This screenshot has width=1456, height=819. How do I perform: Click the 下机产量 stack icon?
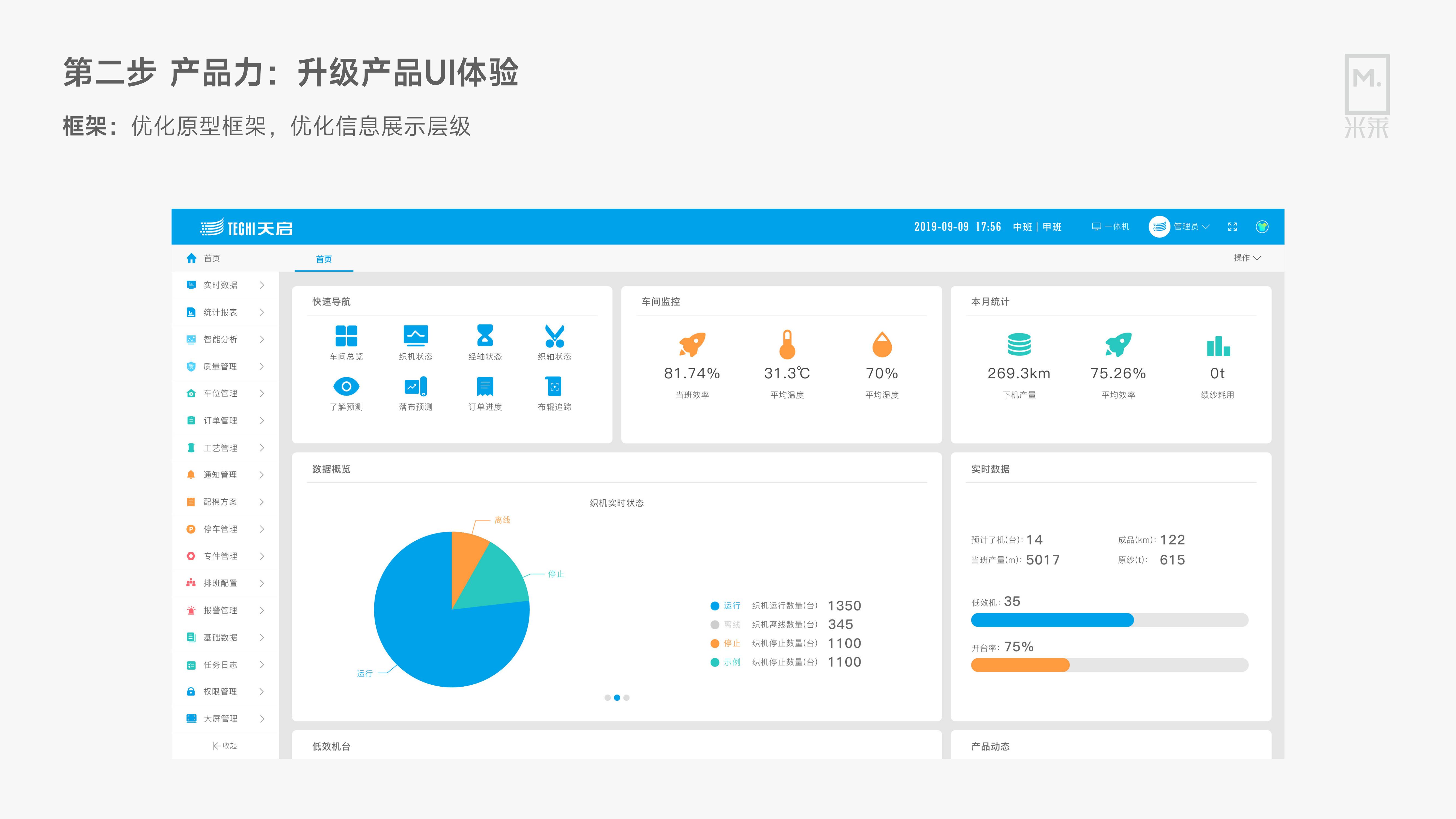pos(1019,344)
